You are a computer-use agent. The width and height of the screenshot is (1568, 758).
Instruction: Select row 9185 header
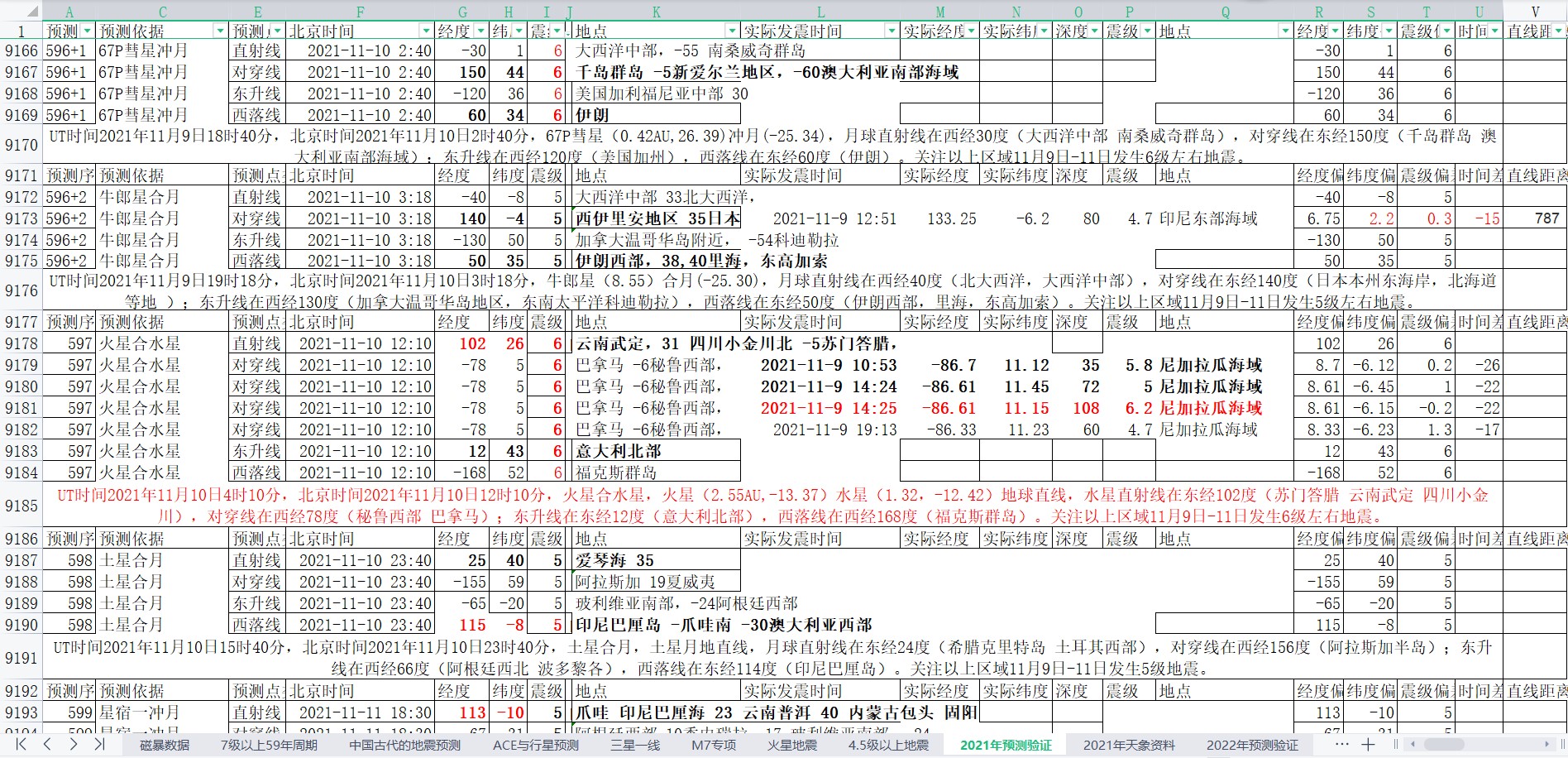21,506
